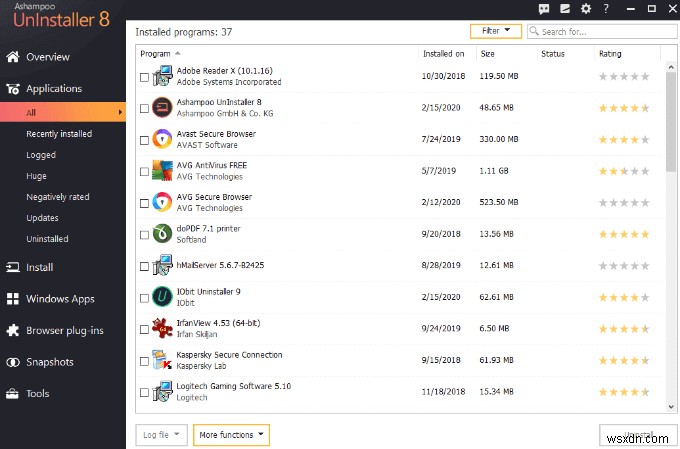Image resolution: width=680 pixels, height=449 pixels.
Task: Show Recently installed applications
Action: point(59,134)
